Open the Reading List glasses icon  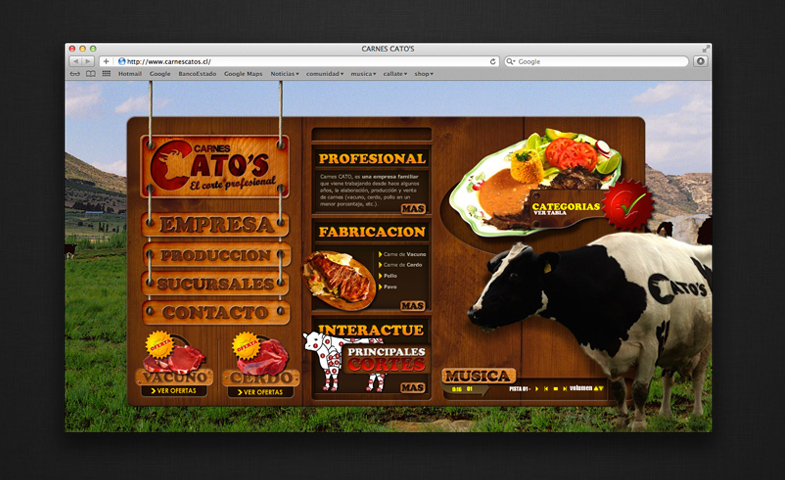coord(75,74)
